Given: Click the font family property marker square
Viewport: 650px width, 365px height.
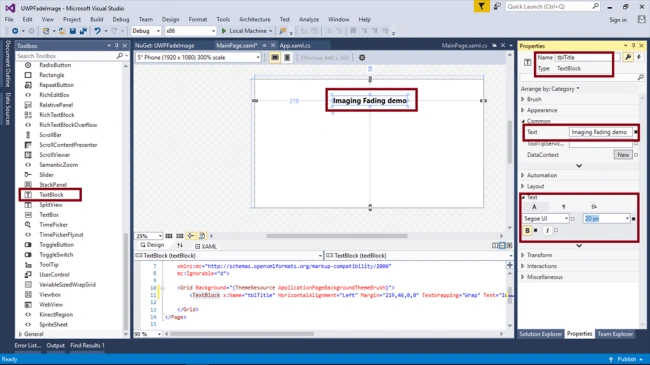Looking at the screenshot, I should tap(573, 219).
